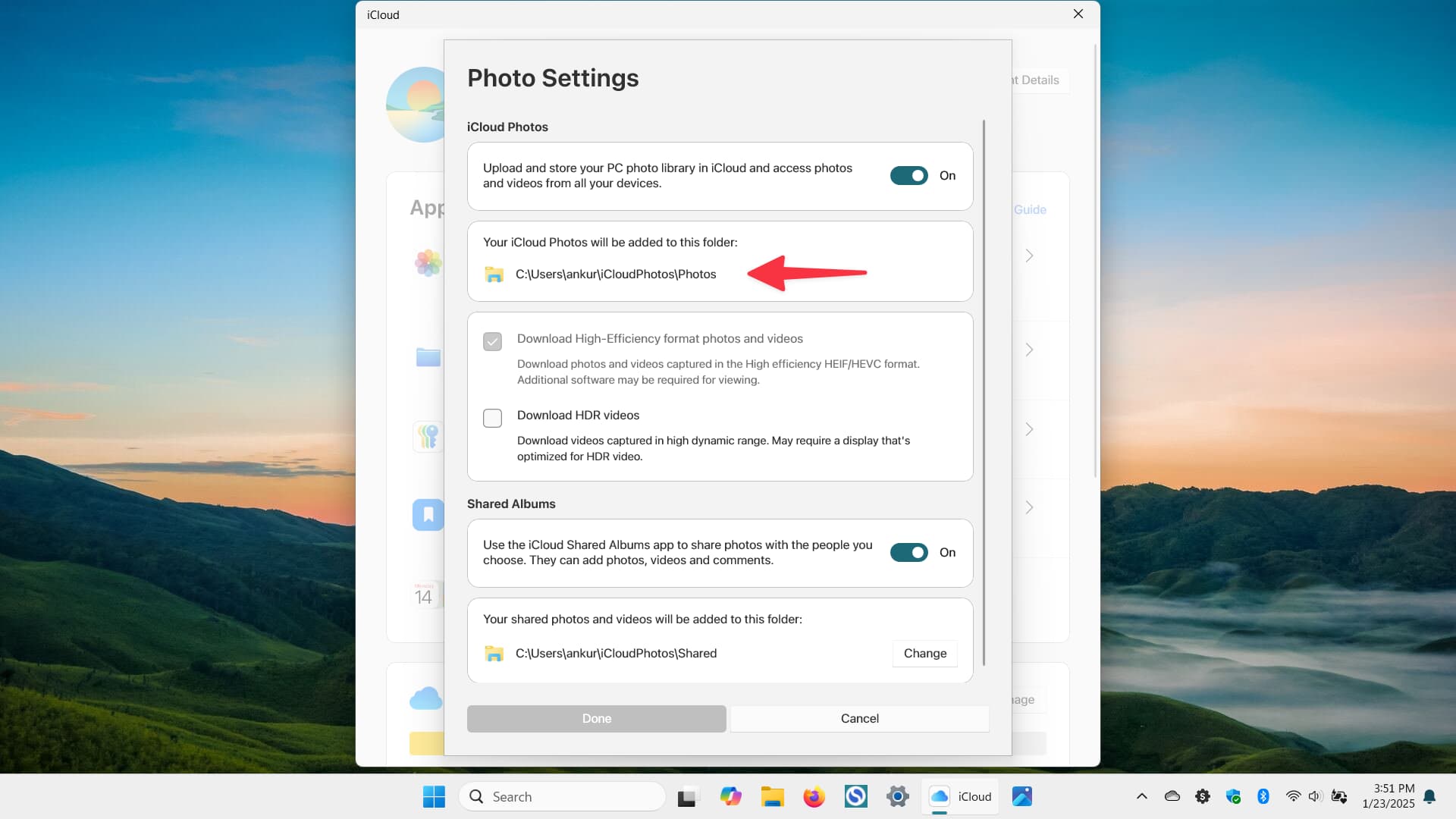Image resolution: width=1456 pixels, height=819 pixels.
Task: Click the Photos app icon in iCloud window
Action: (x=428, y=263)
